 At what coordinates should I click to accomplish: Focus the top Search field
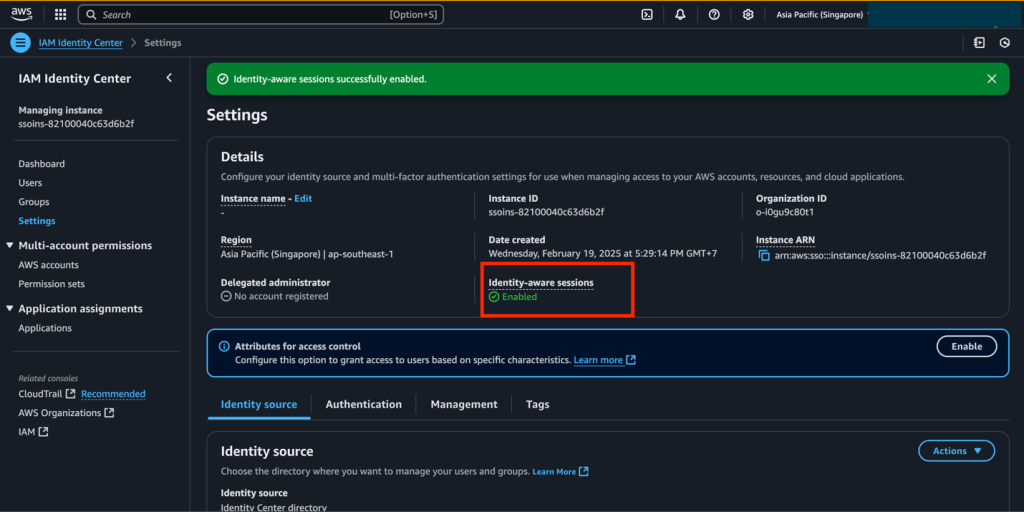[x=261, y=14]
